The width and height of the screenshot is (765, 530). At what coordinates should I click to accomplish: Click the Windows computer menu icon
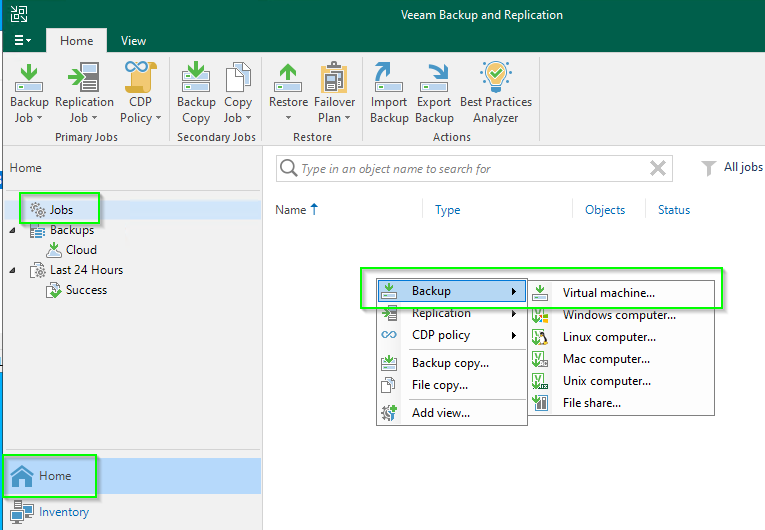[x=540, y=315]
